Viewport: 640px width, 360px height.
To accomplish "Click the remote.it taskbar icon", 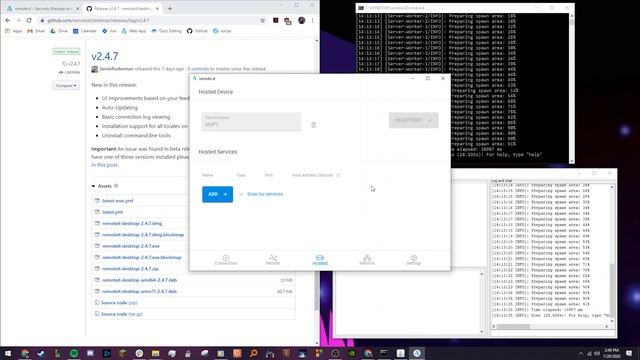I will [417, 353].
